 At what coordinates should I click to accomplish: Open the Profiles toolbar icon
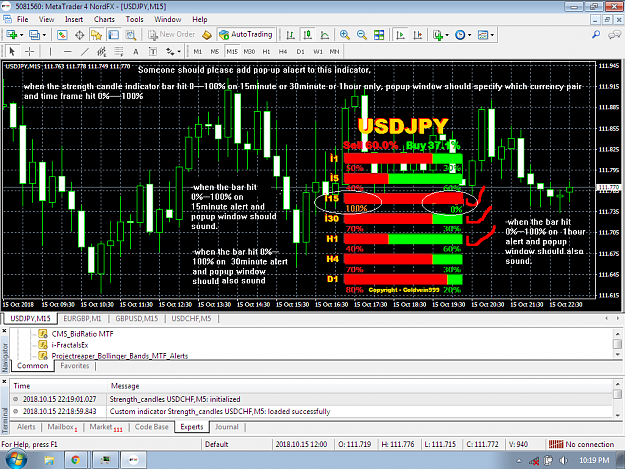[x=34, y=35]
